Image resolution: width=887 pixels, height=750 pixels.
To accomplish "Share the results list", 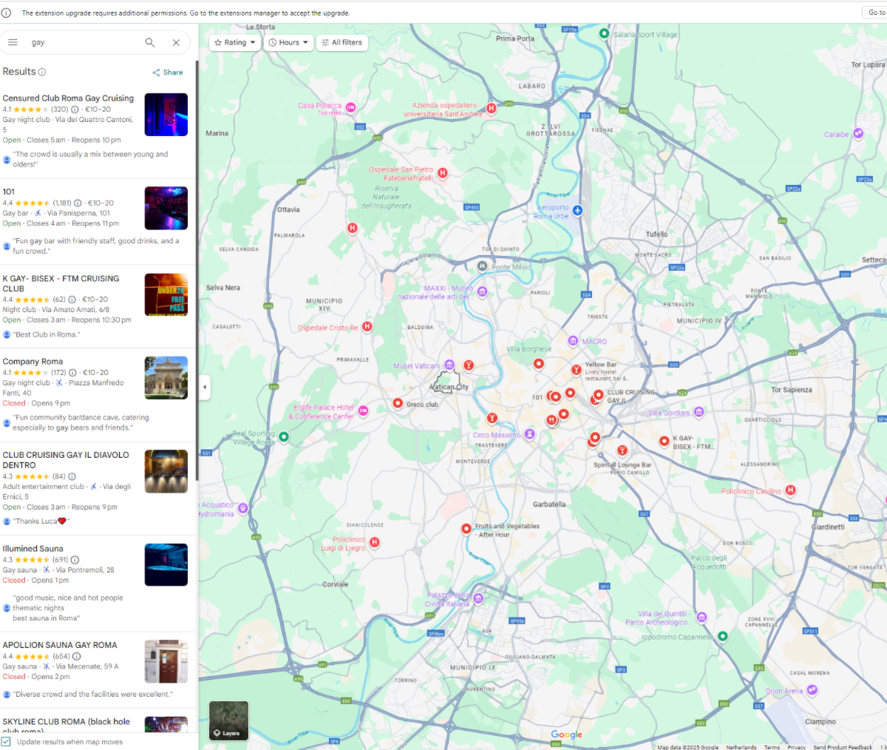I will tap(167, 72).
